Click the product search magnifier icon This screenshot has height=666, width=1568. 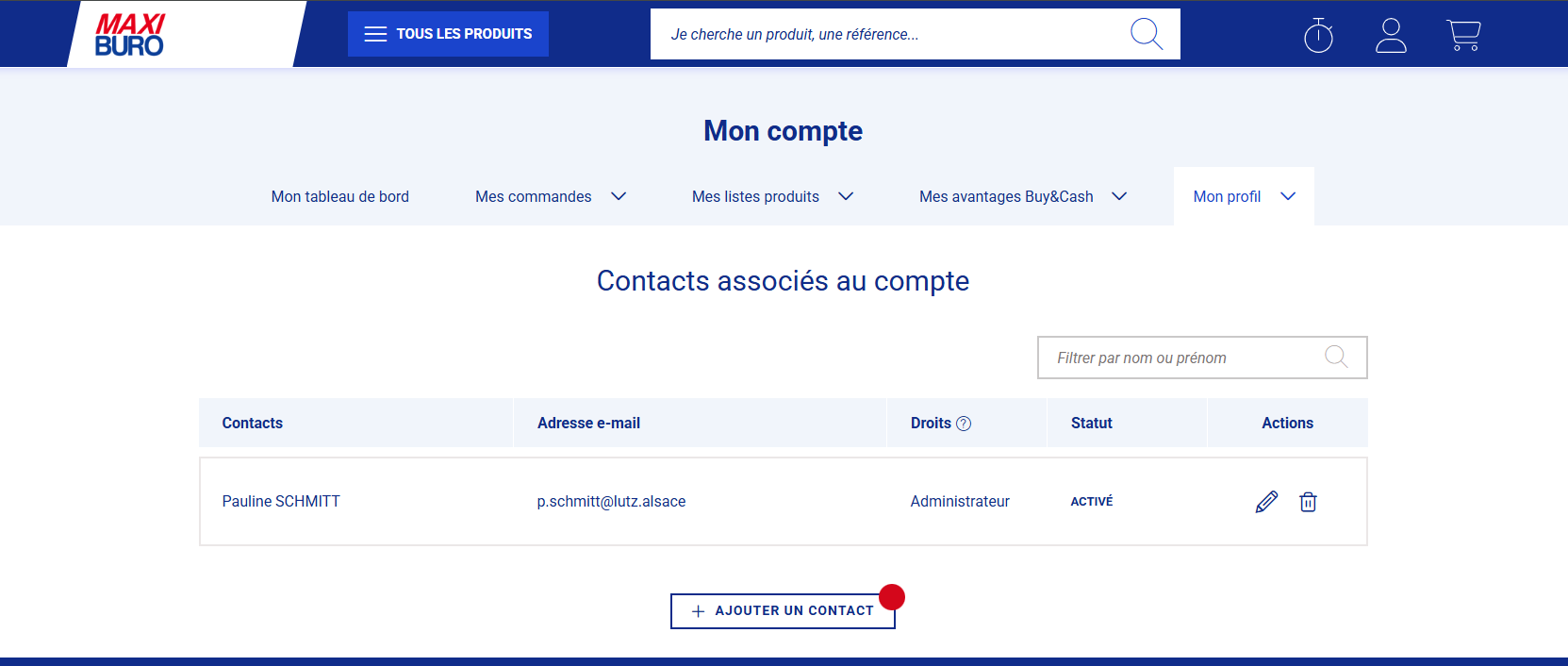coord(1146,34)
